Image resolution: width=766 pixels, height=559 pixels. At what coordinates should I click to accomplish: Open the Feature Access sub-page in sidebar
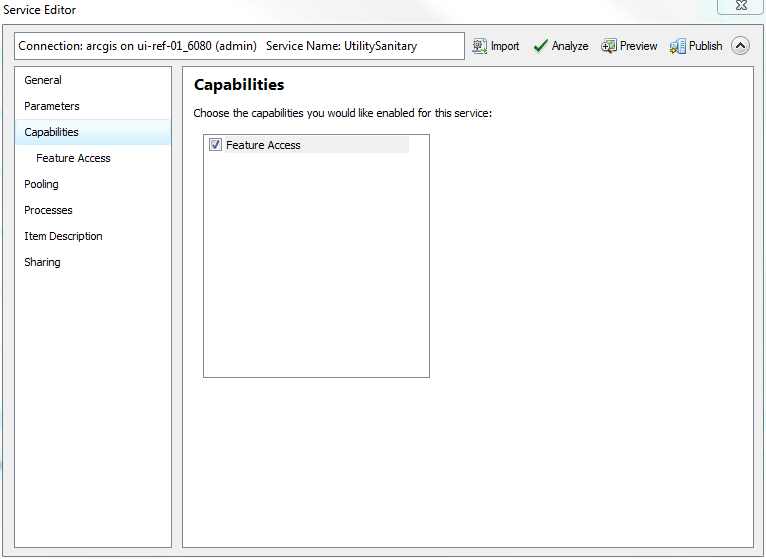tap(93, 158)
